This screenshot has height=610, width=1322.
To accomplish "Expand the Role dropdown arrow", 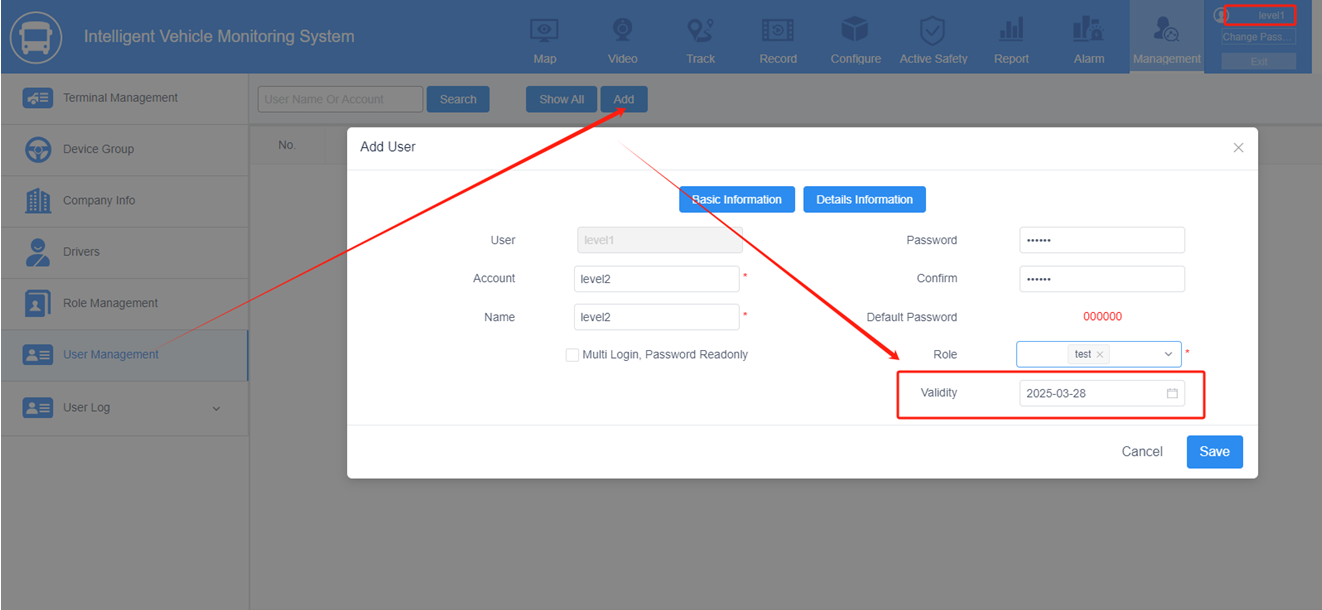I will tap(1168, 355).
